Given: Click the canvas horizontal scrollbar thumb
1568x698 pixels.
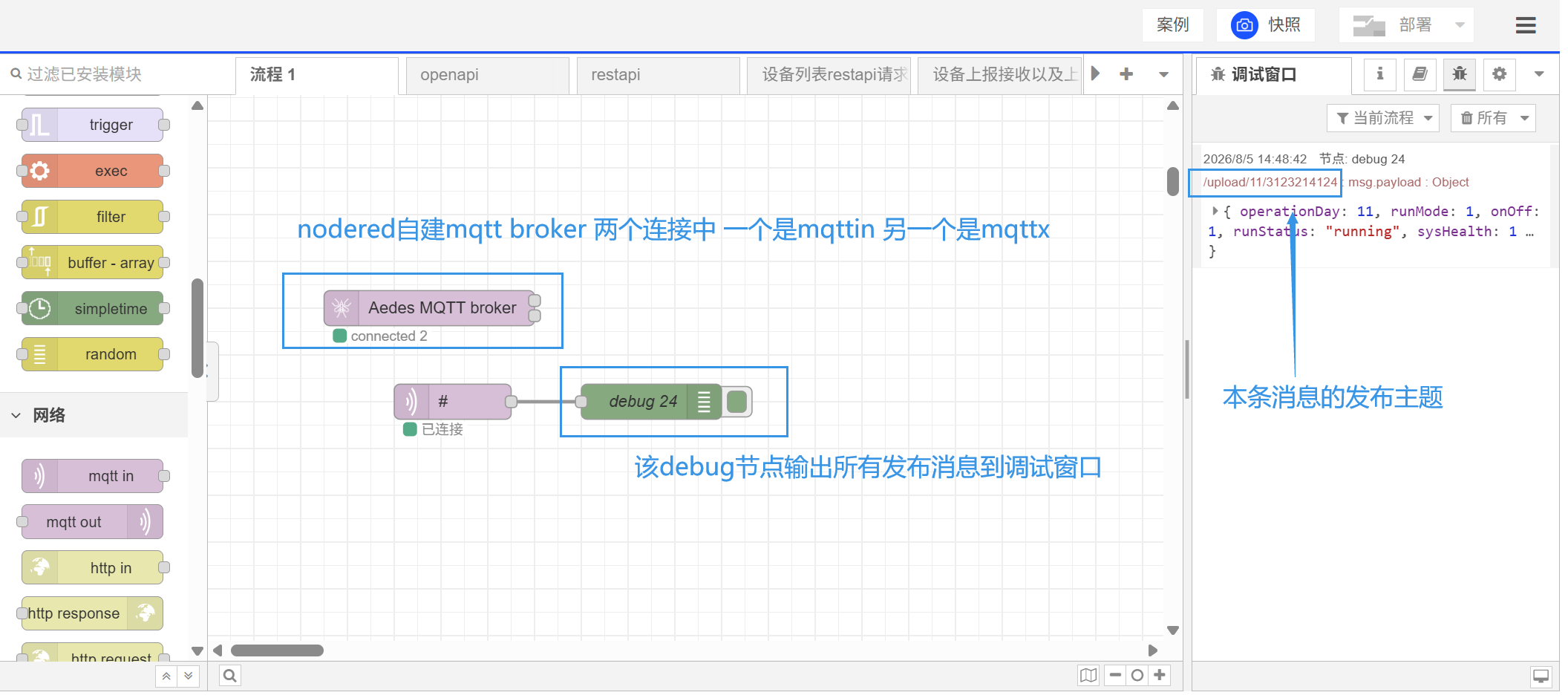Looking at the screenshot, I should click(x=277, y=650).
